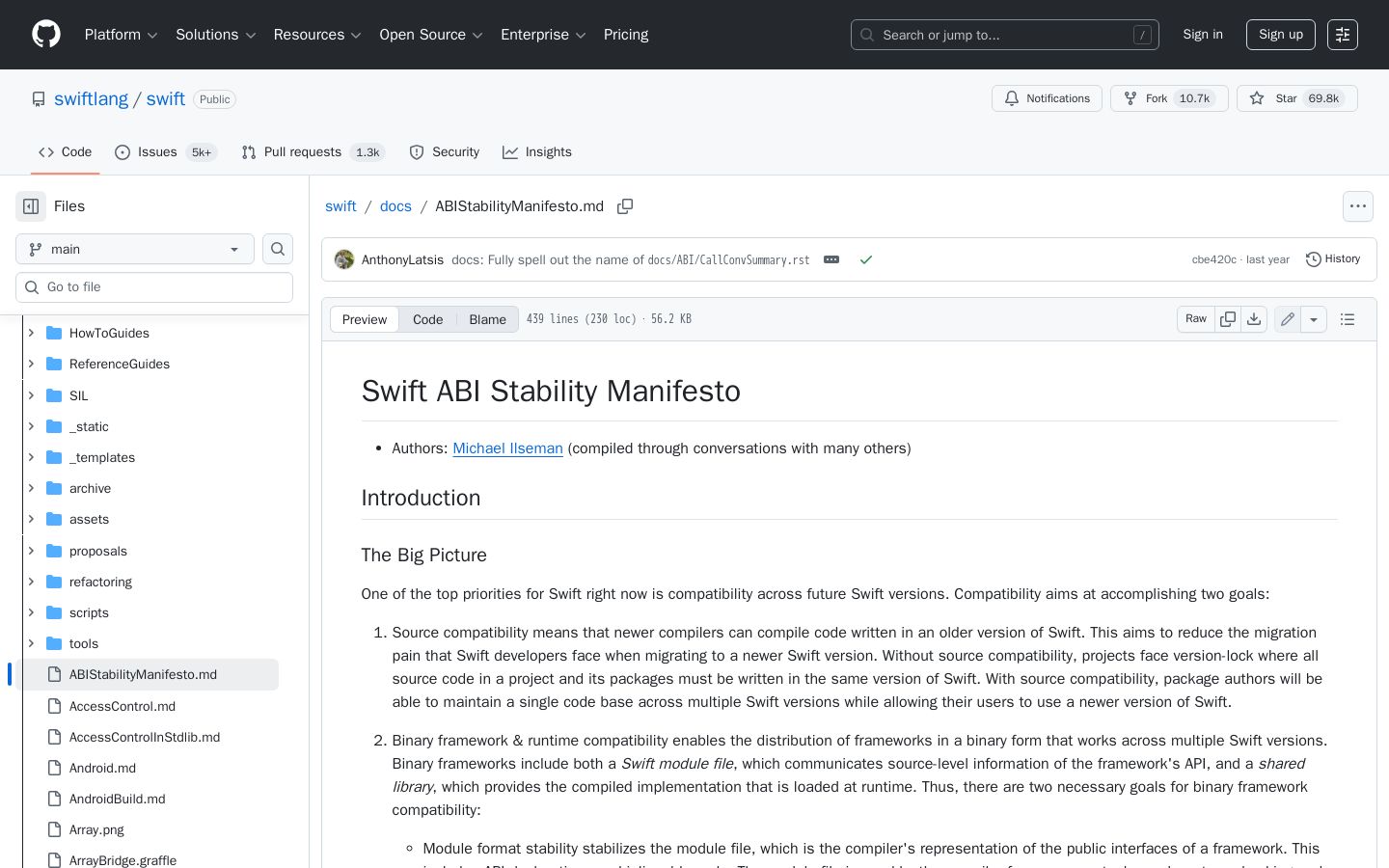Open the swiftlang organization link

(x=91, y=99)
